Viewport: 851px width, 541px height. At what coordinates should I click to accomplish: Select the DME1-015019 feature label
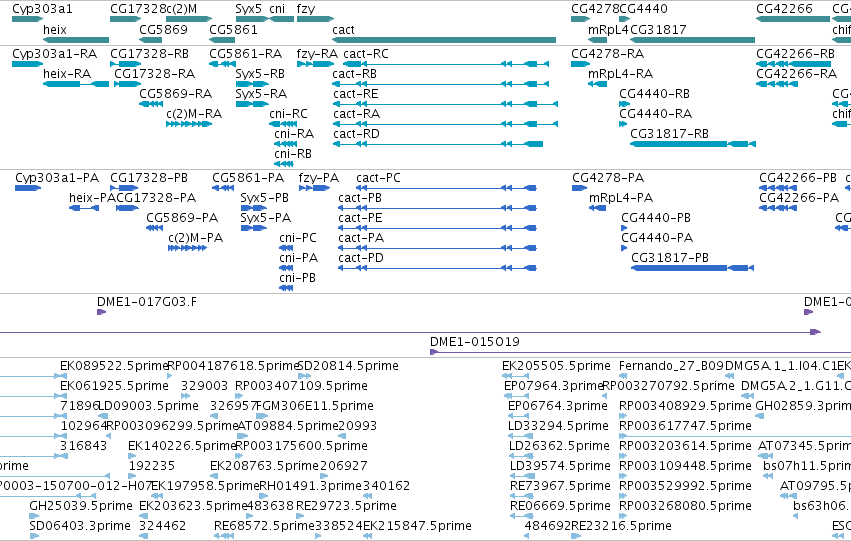click(475, 342)
